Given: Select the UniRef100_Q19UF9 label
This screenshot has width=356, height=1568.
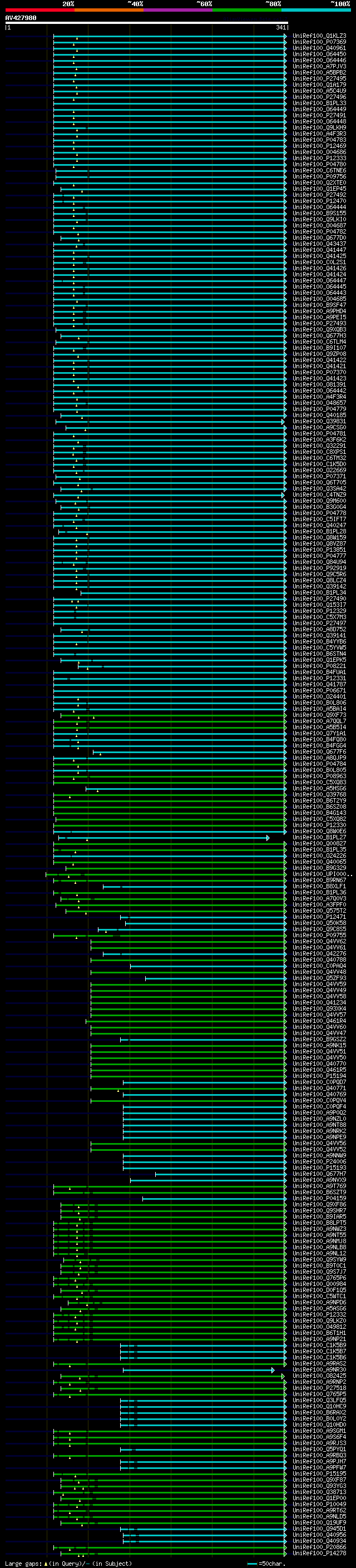Looking at the screenshot, I should click(x=319, y=1522).
